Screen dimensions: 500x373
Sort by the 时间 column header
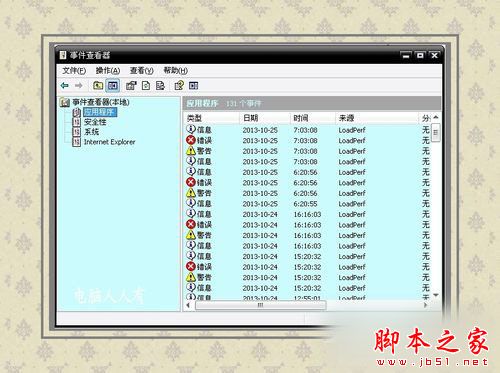coord(313,118)
